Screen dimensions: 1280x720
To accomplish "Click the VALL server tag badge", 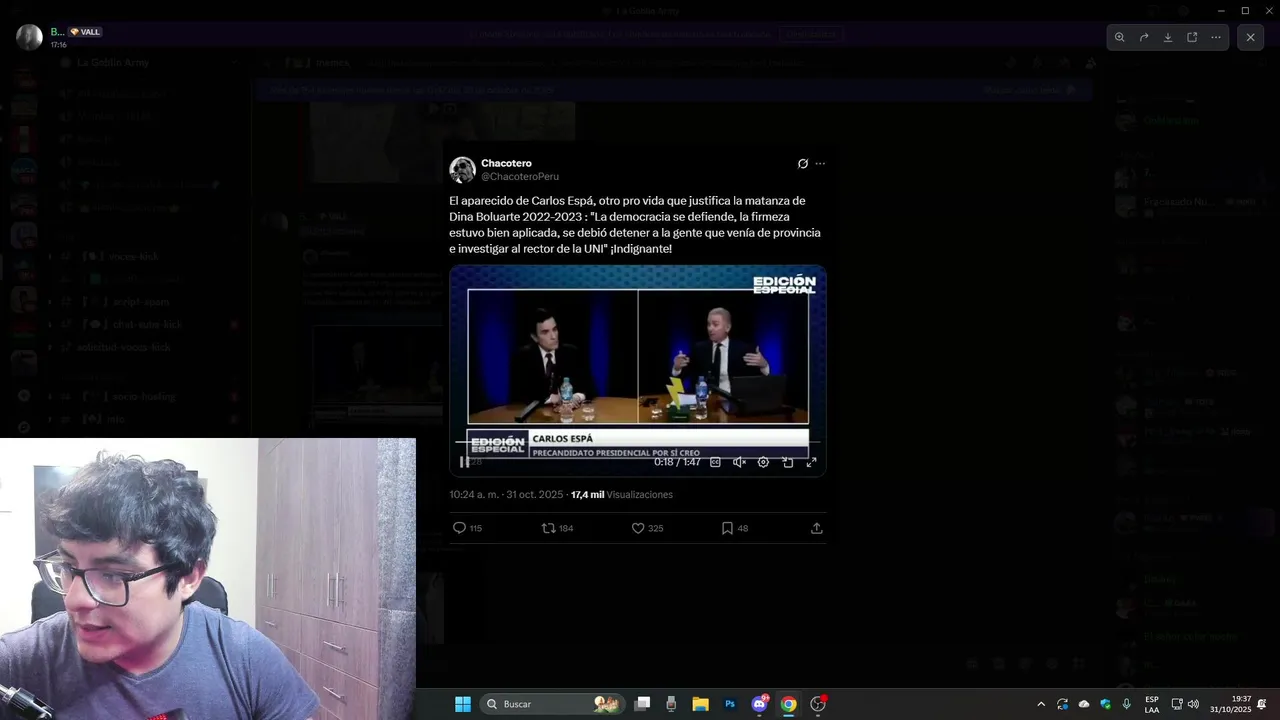I will point(85,32).
